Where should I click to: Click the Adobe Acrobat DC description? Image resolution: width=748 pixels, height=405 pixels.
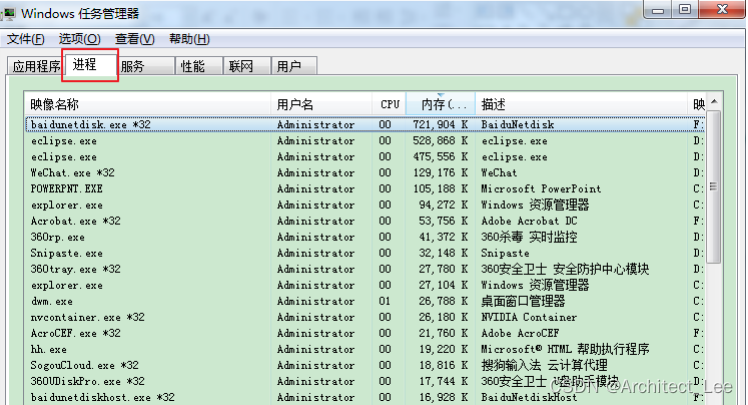[529, 221]
